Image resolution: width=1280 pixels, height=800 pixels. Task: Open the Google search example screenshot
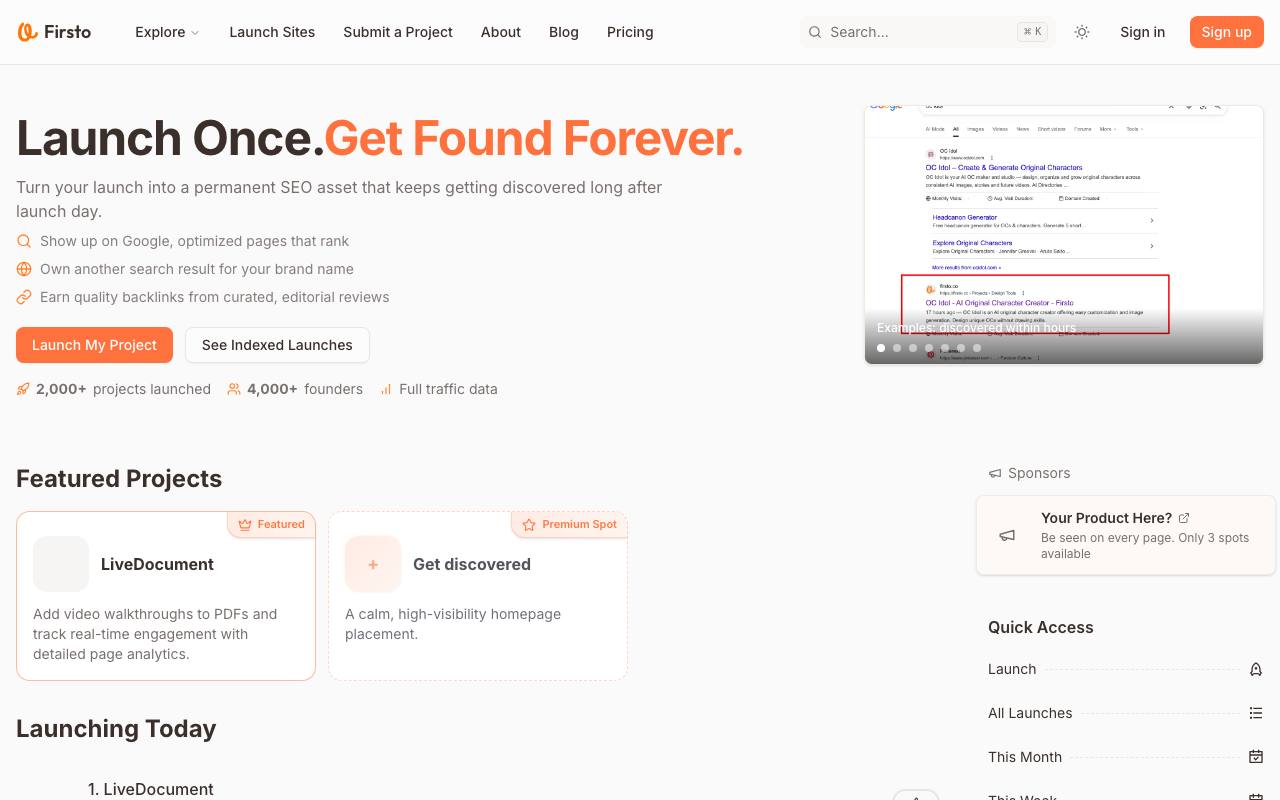click(1064, 234)
